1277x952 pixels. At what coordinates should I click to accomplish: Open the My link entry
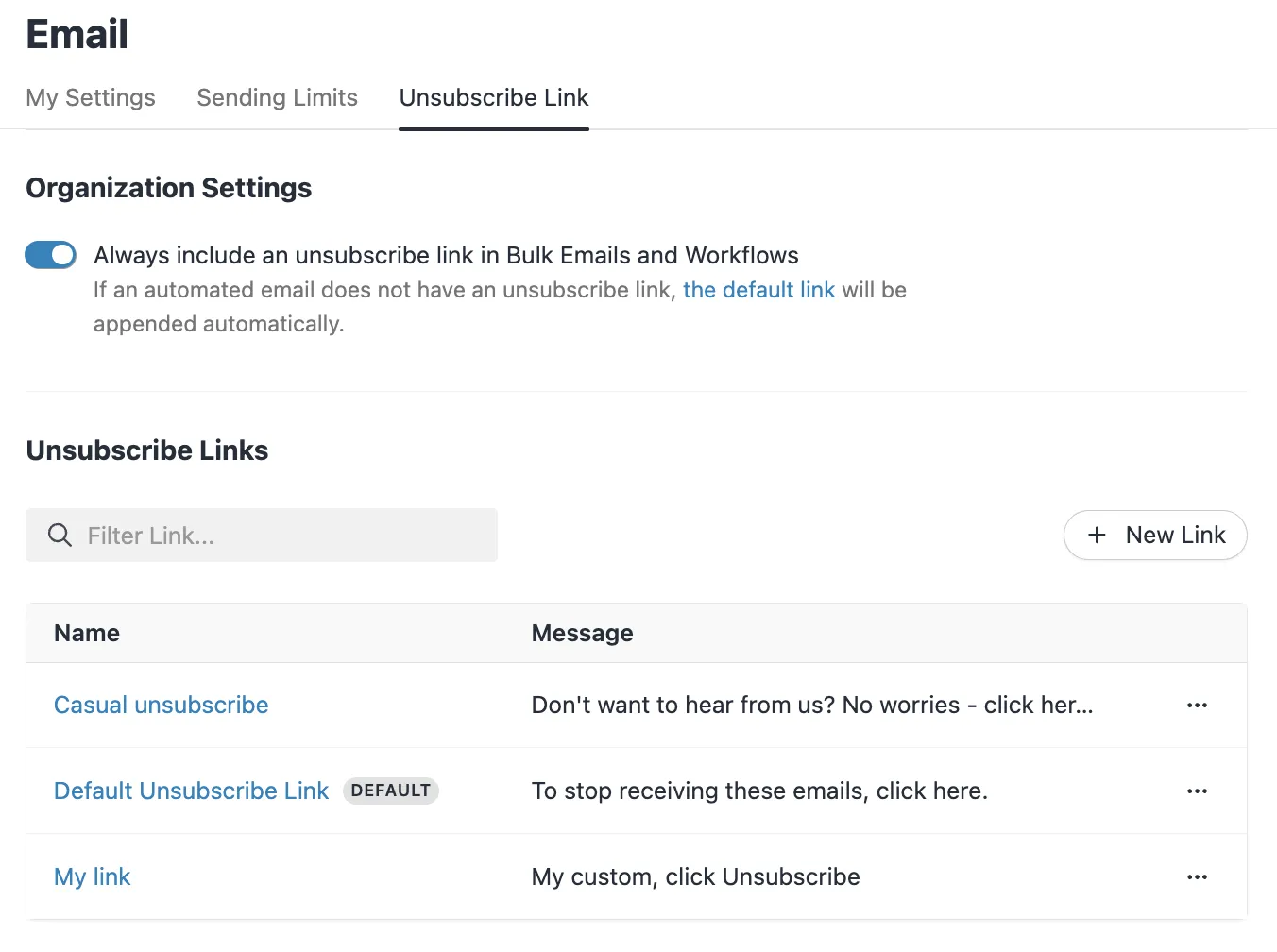93,877
